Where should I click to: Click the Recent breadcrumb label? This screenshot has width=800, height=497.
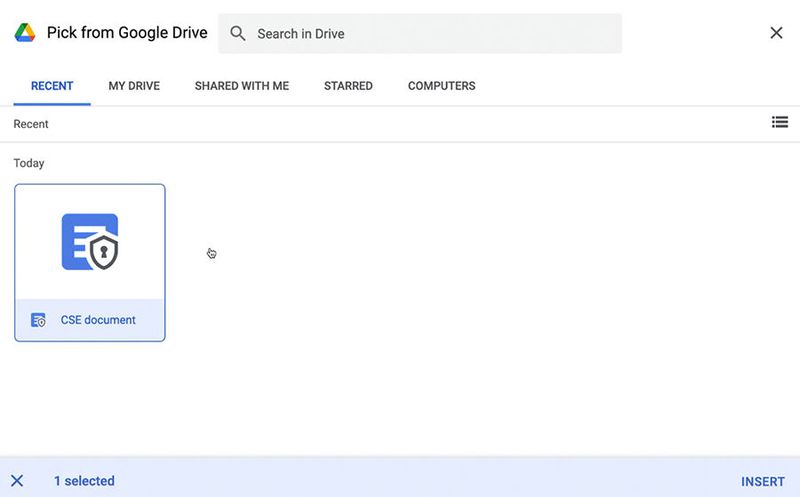point(31,124)
